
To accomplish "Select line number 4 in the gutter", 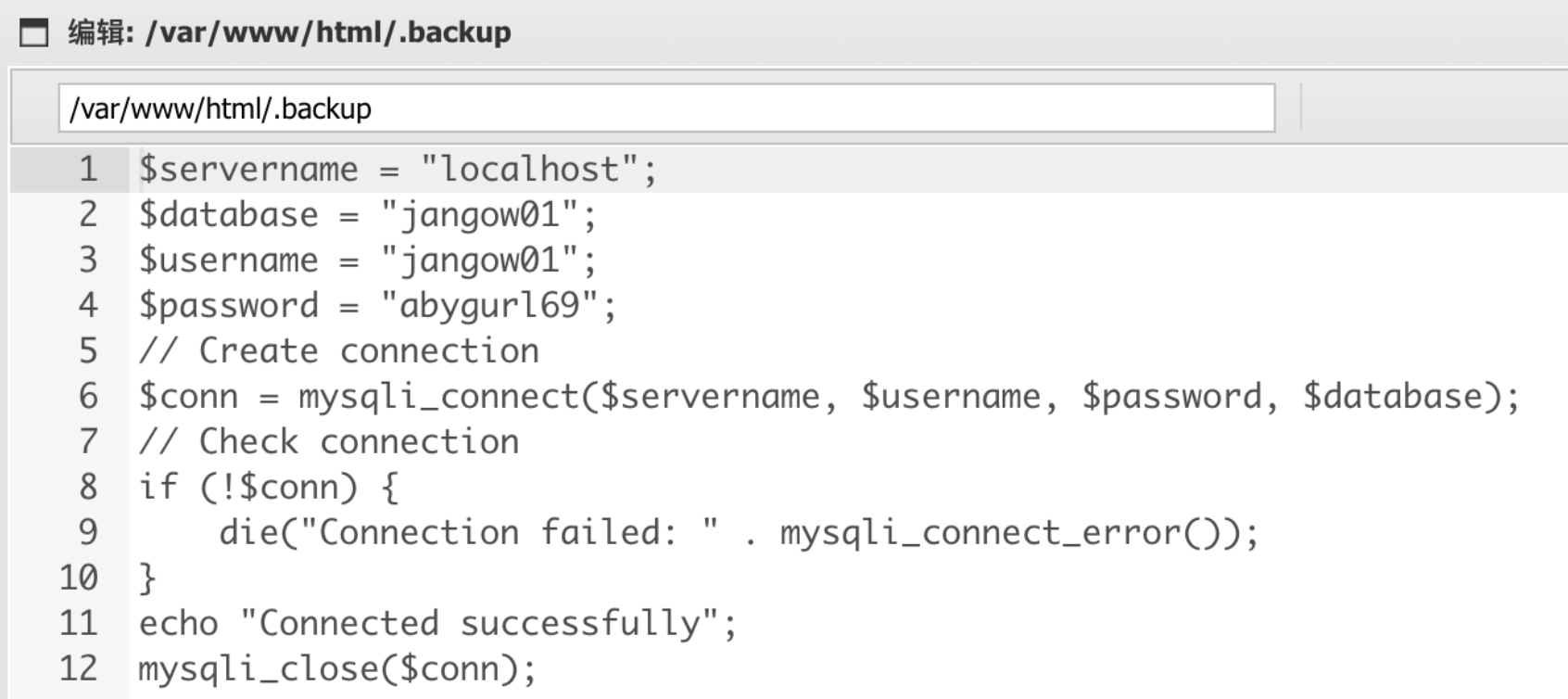I will tap(88, 305).
